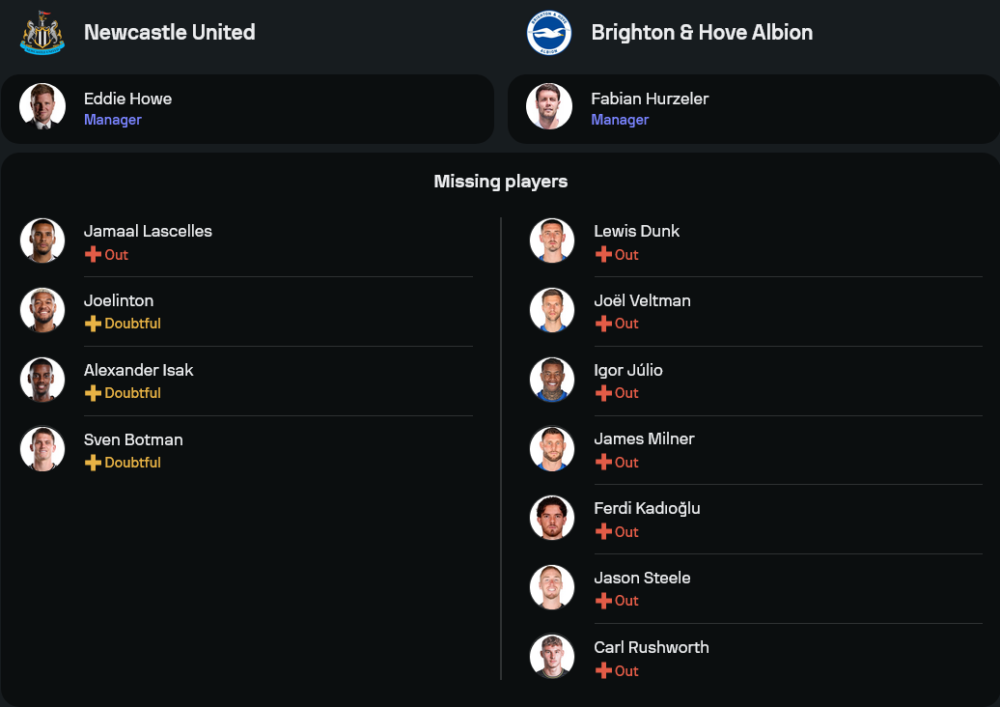The width and height of the screenshot is (1000, 707).
Task: Open Joël Veltman's player name link
Action: [x=642, y=301]
